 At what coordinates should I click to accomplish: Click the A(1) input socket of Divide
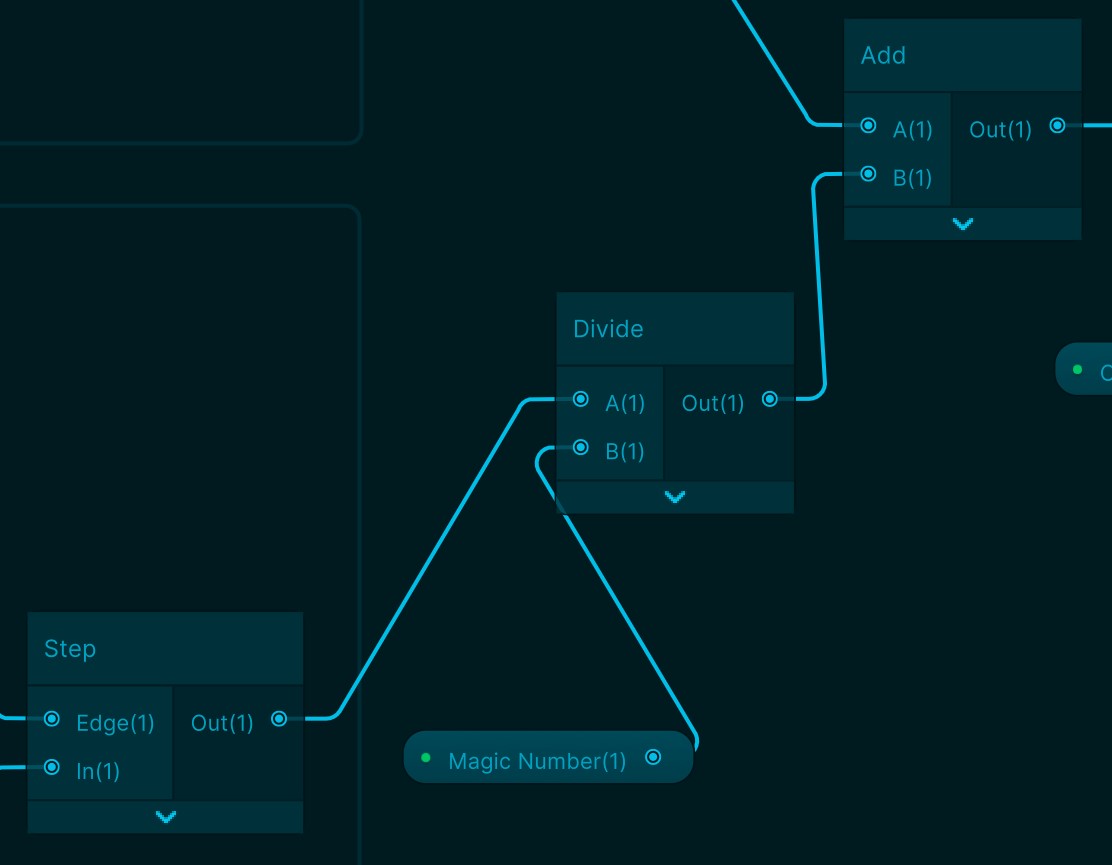click(x=580, y=398)
